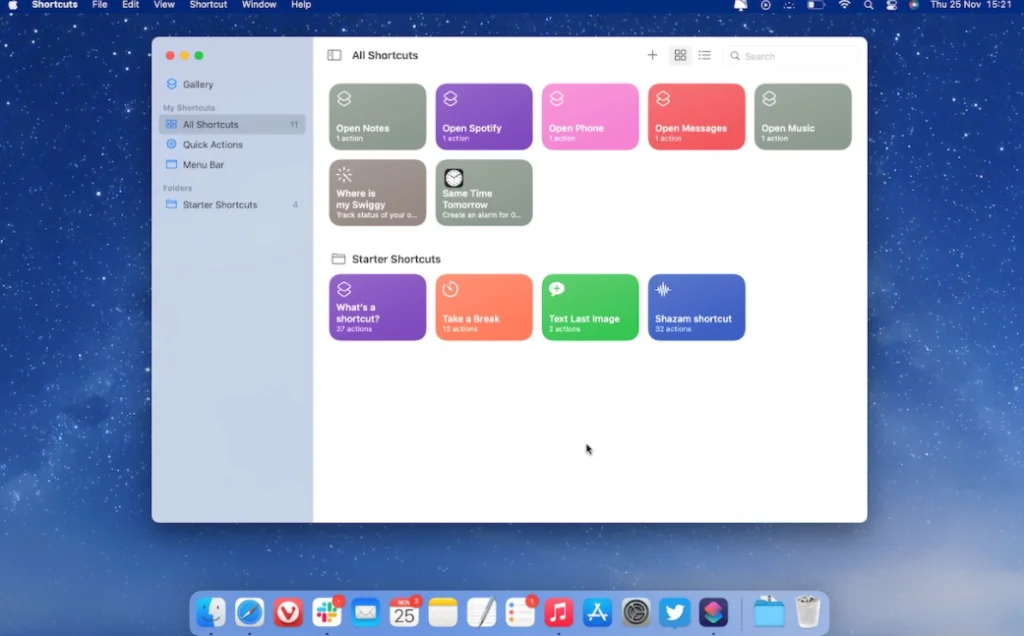Image resolution: width=1024 pixels, height=636 pixels.
Task: Click the sparkle icon on Where is my Swiggy
Action: [344, 175]
